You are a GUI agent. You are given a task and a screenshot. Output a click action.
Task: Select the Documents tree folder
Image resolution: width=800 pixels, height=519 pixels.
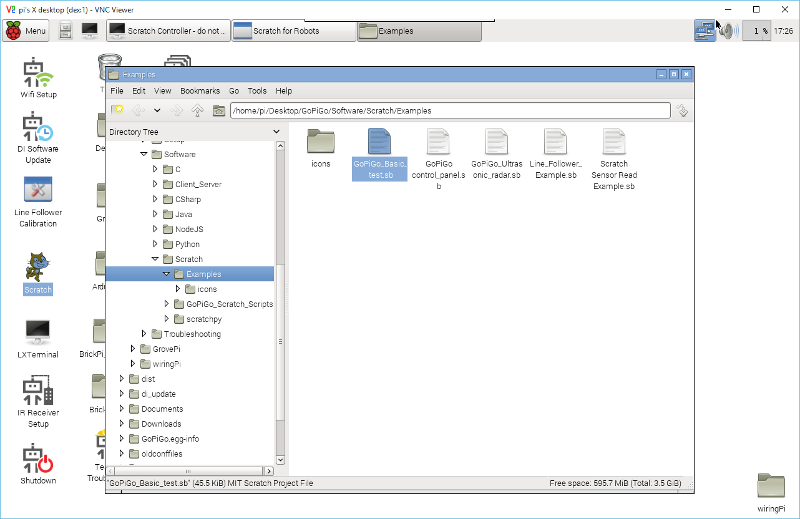[x=156, y=409]
